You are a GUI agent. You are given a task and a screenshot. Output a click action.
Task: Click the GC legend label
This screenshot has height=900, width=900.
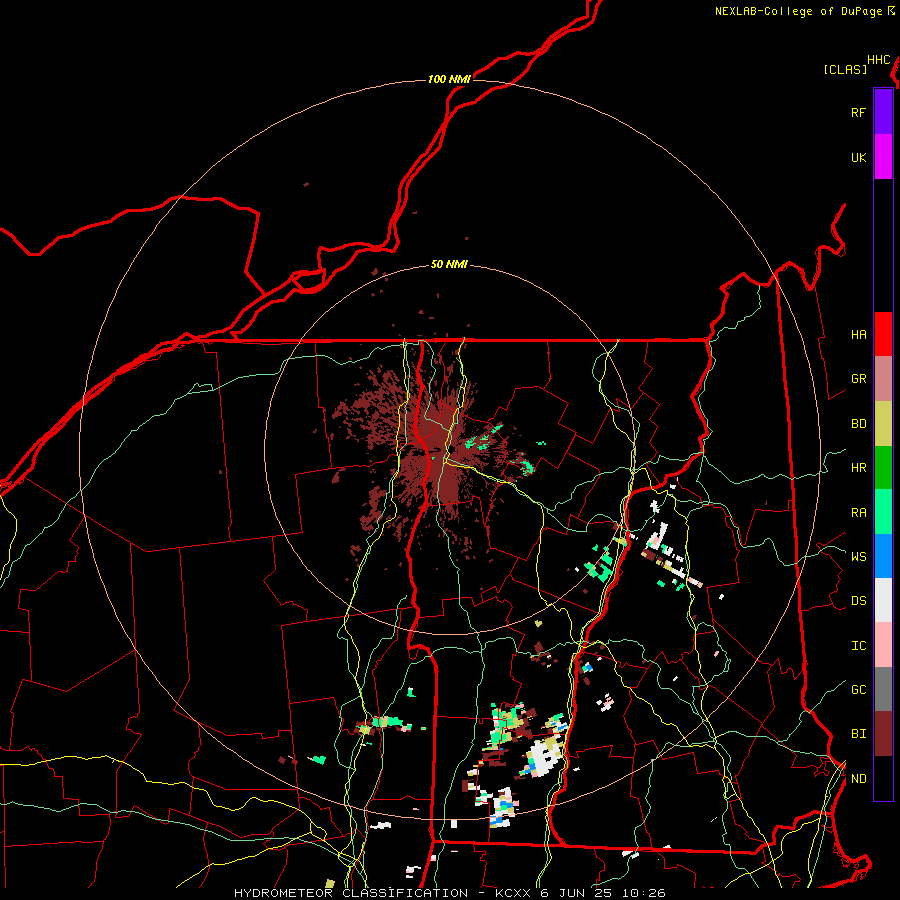(x=858, y=690)
